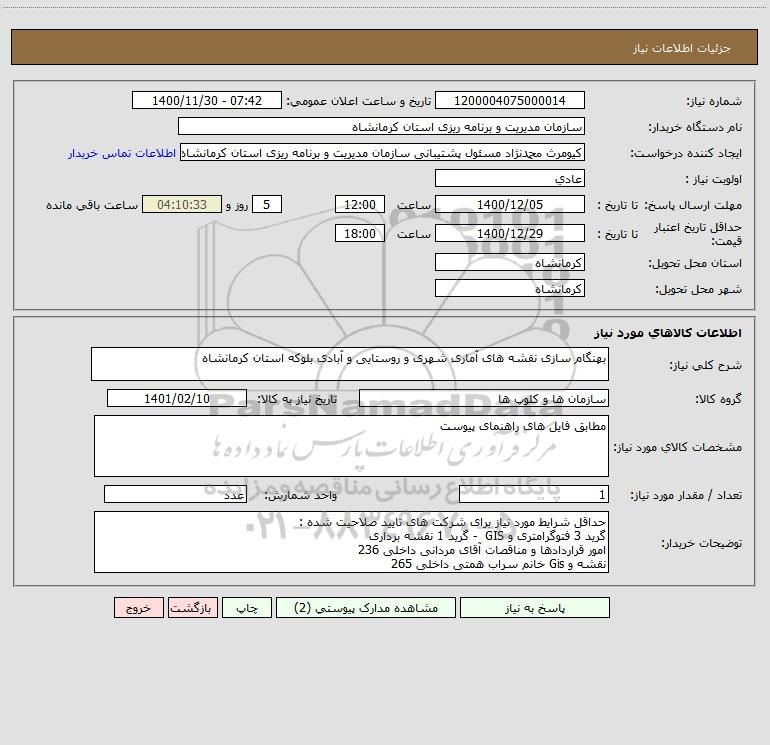Click the announcement date field 1400/11/30 - 07:42
This screenshot has width=770, height=745.
pyautogui.click(x=207, y=100)
